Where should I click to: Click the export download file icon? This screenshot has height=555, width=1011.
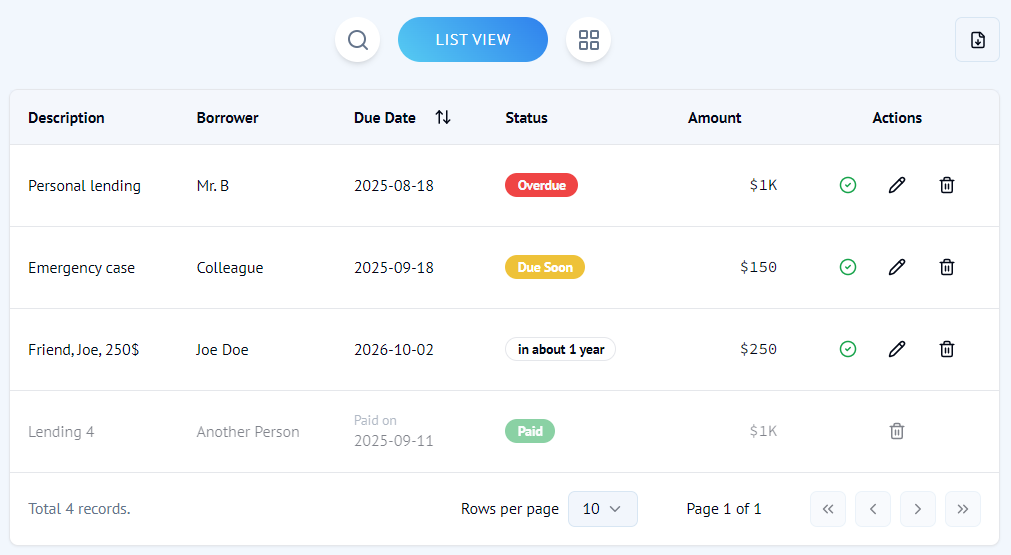tap(977, 40)
